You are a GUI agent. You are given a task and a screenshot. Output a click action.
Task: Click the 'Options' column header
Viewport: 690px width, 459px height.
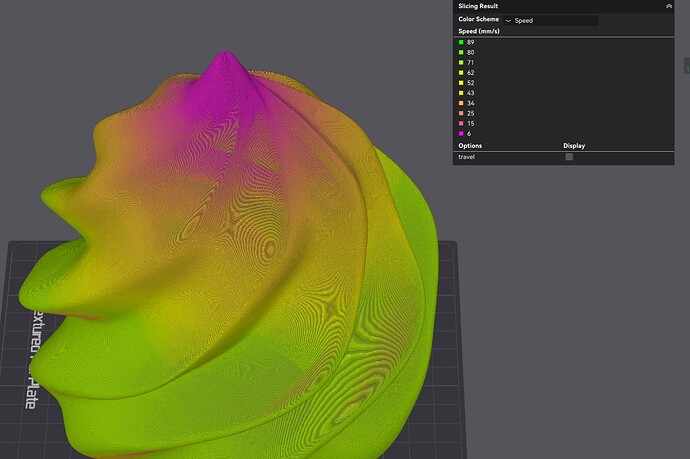tap(470, 146)
